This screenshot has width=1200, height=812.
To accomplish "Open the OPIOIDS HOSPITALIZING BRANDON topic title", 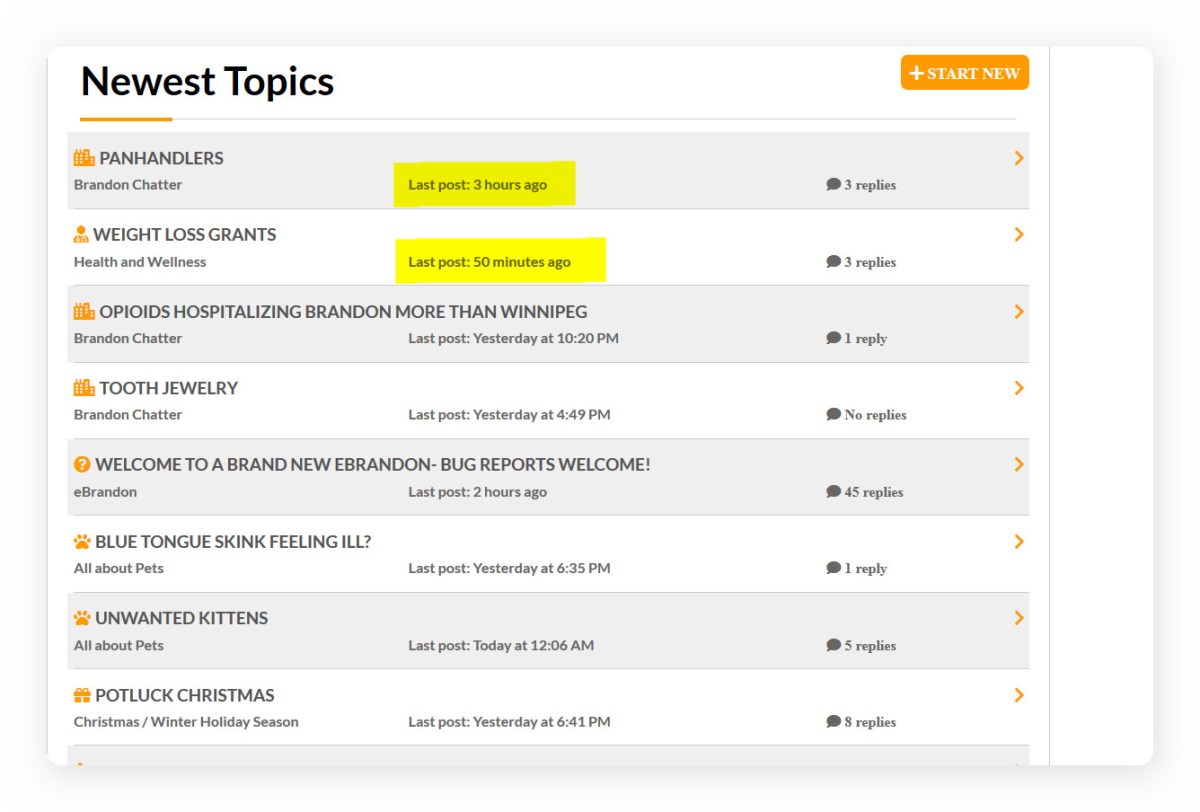I will coord(343,312).
